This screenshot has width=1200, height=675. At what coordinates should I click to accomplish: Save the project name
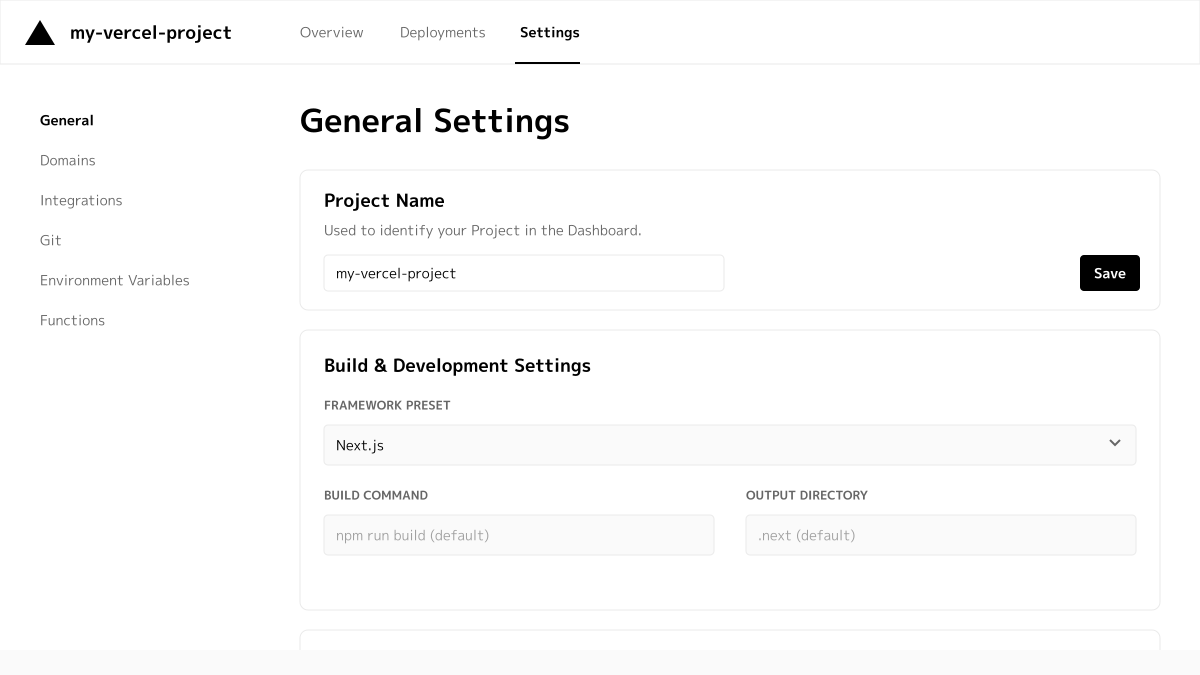(1110, 273)
